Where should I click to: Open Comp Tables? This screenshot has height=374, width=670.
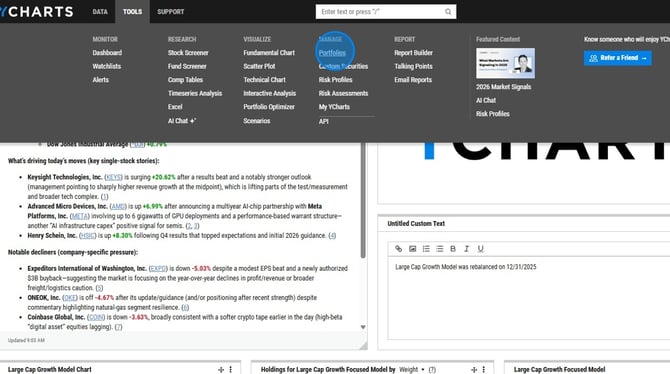[x=185, y=80]
